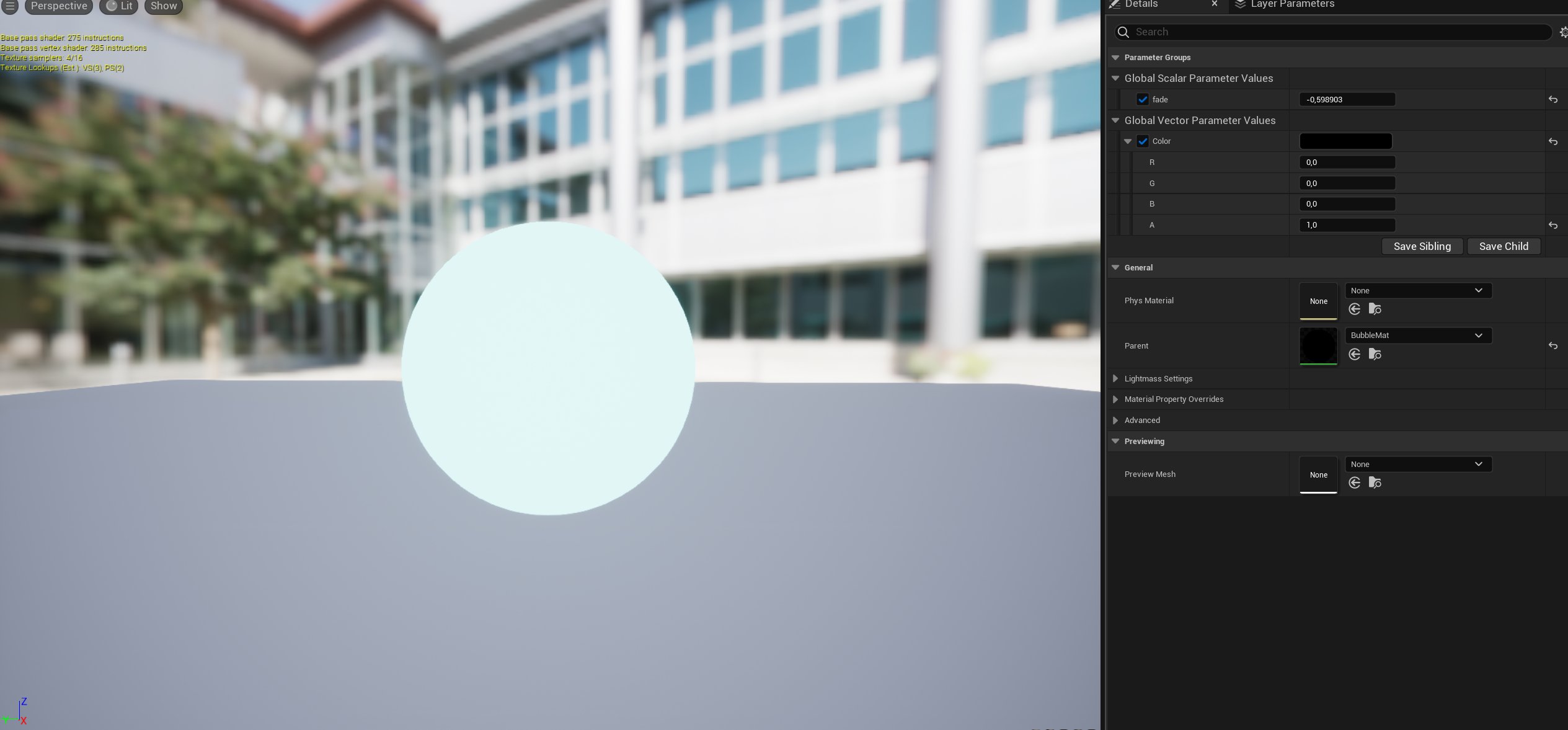The width and height of the screenshot is (1568, 730).
Task: Disable the Color parameter override checkbox
Action: [1143, 141]
